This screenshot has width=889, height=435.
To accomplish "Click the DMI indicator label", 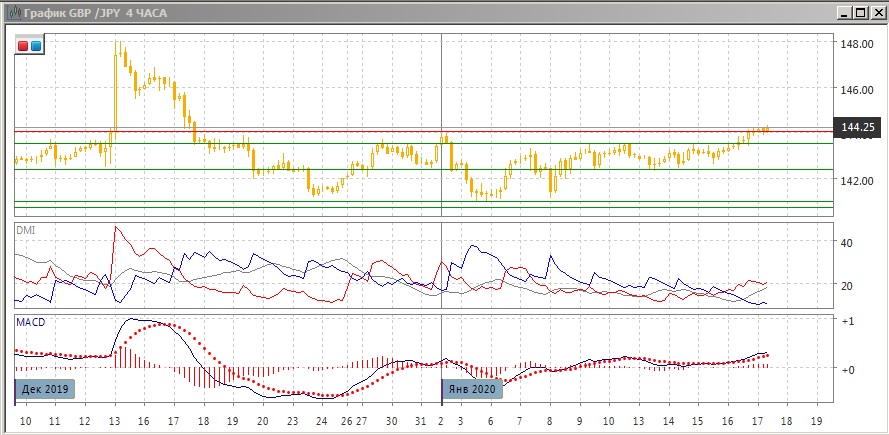I will [x=25, y=230].
